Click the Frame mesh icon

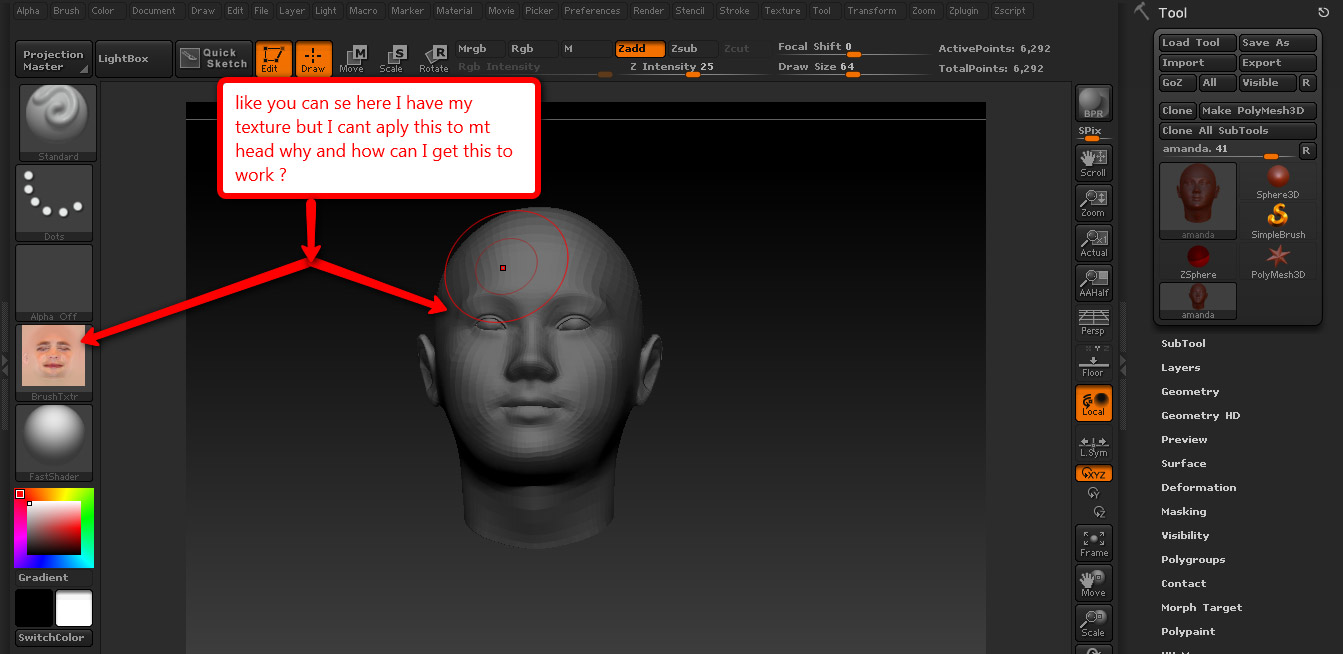click(x=1093, y=542)
